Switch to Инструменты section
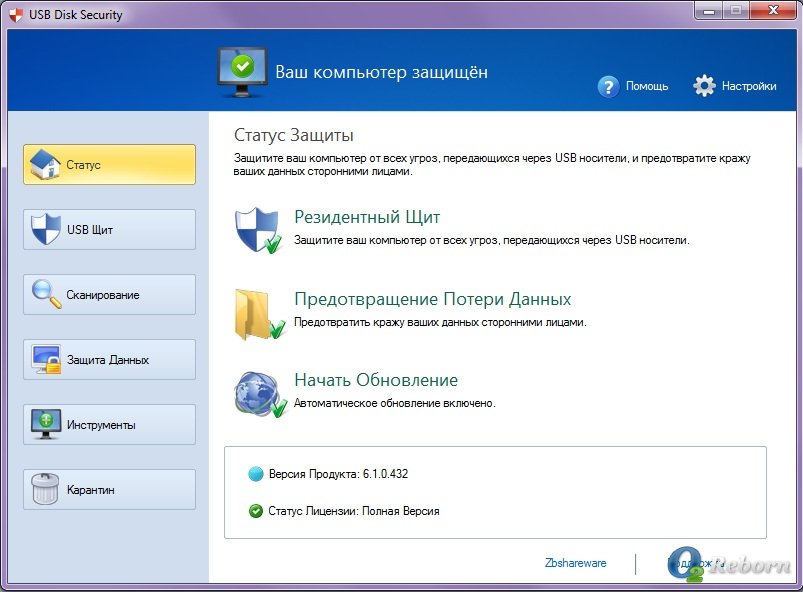The height and width of the screenshot is (592, 803). click(109, 425)
